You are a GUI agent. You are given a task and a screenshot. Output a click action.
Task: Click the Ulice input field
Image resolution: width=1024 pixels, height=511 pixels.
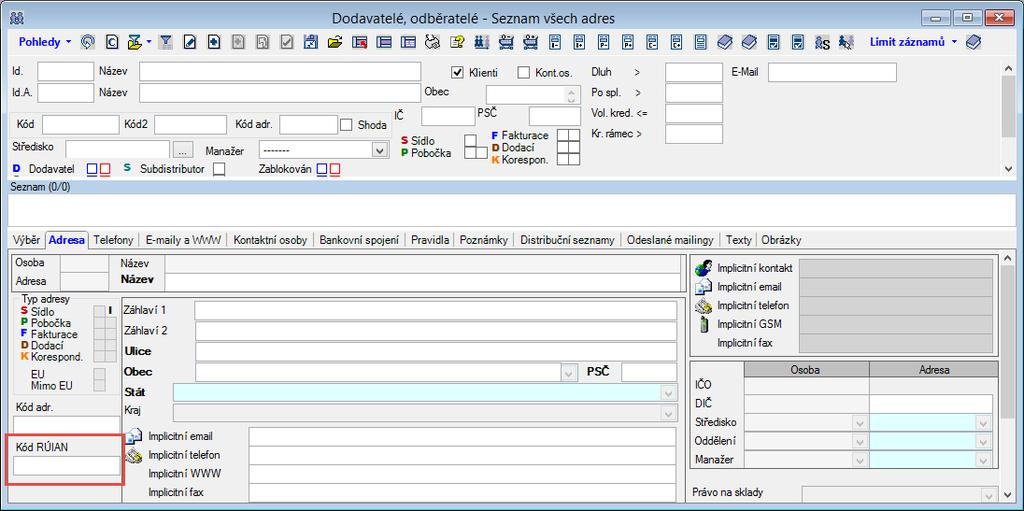(436, 352)
